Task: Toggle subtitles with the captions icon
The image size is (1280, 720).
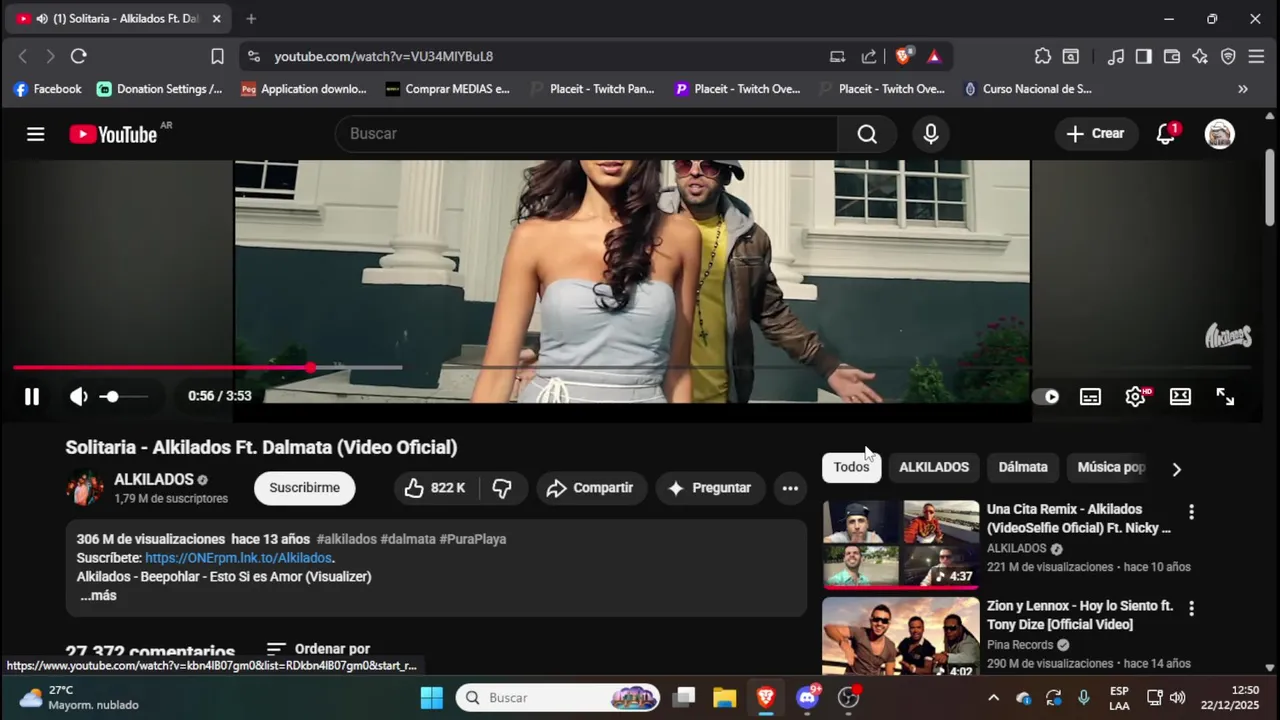Action: (1091, 397)
